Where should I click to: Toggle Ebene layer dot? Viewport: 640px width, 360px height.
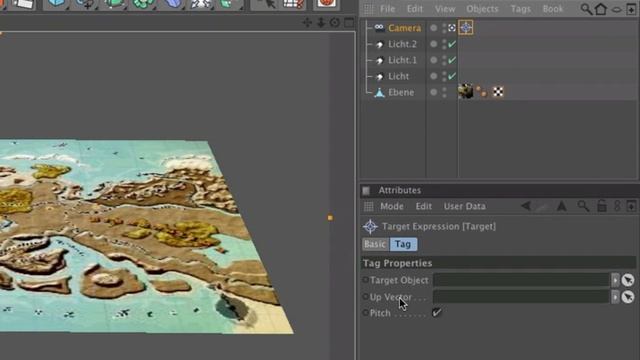[x=433, y=92]
